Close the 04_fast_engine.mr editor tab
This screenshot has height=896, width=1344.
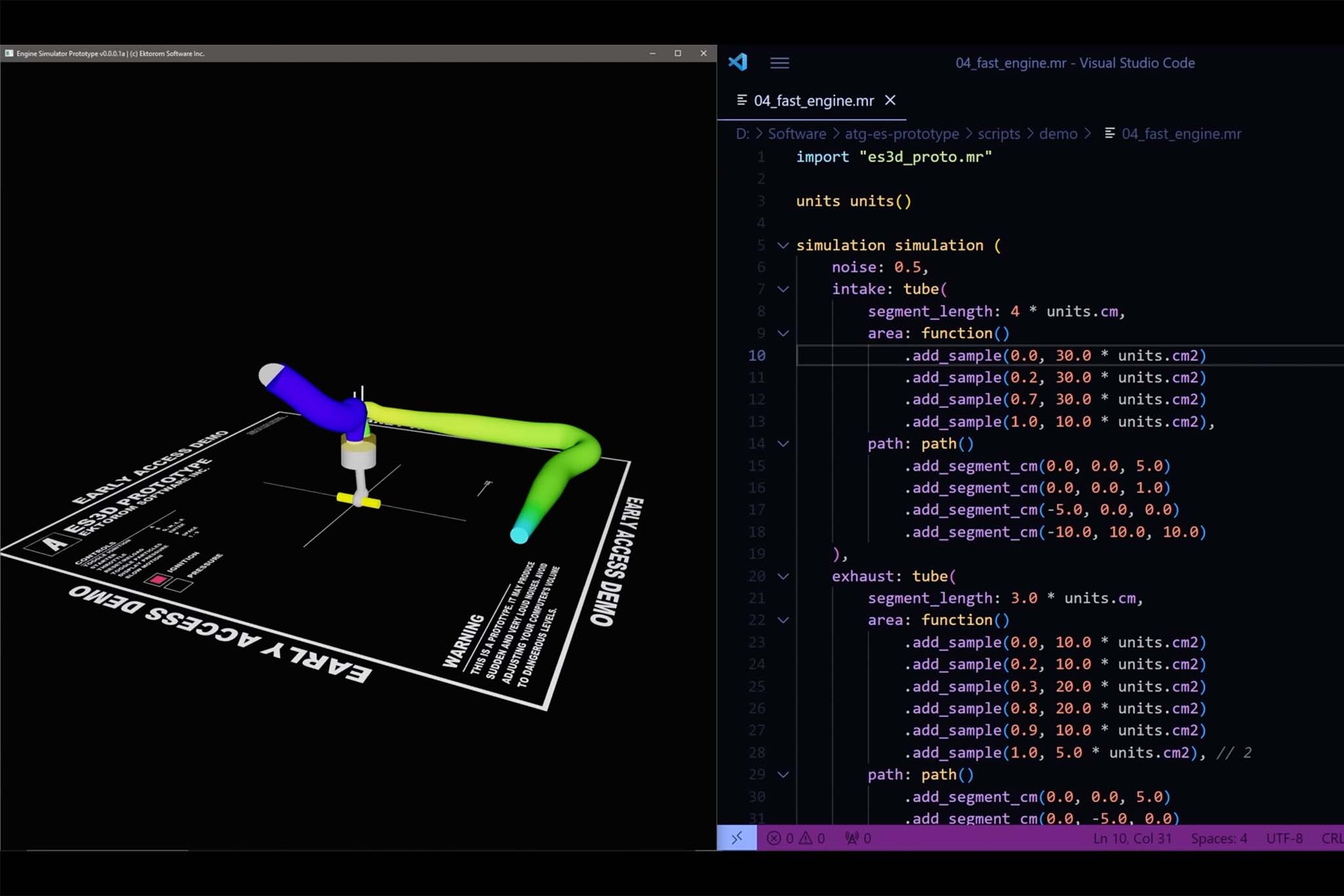(890, 100)
